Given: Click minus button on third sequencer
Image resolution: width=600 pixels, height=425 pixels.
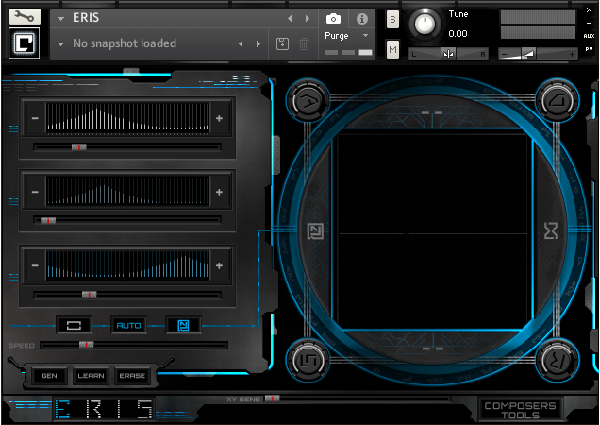Looking at the screenshot, I should coord(35,265).
